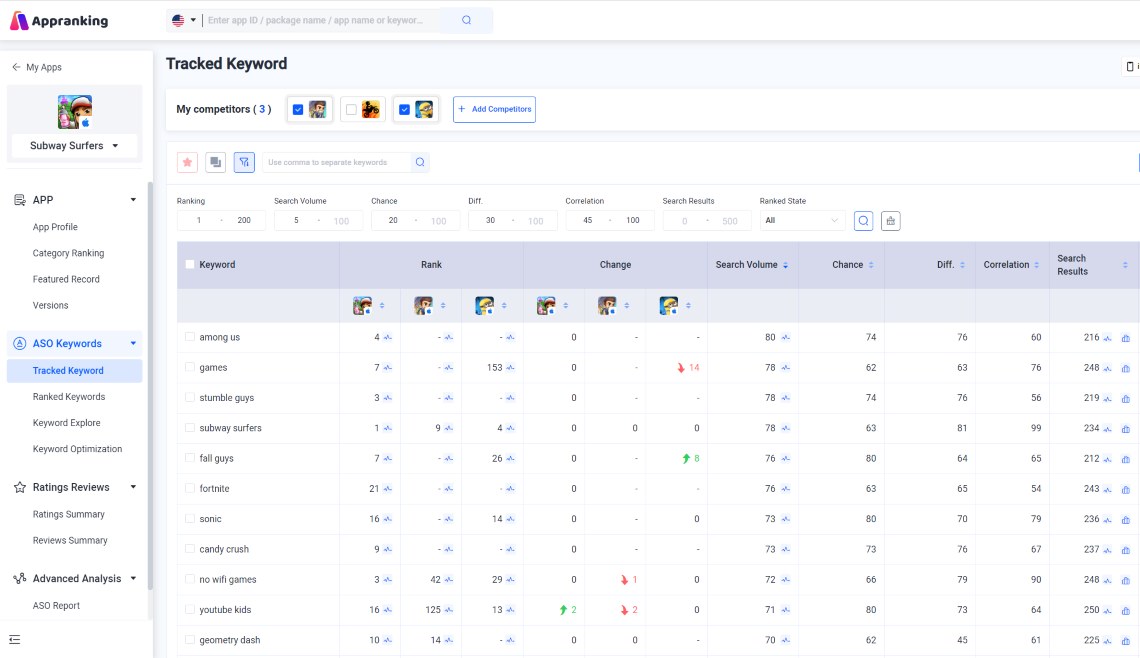Image resolution: width=1140 pixels, height=658 pixels.
Task: Open search results chart icon for subway surfers
Action: point(1107,428)
